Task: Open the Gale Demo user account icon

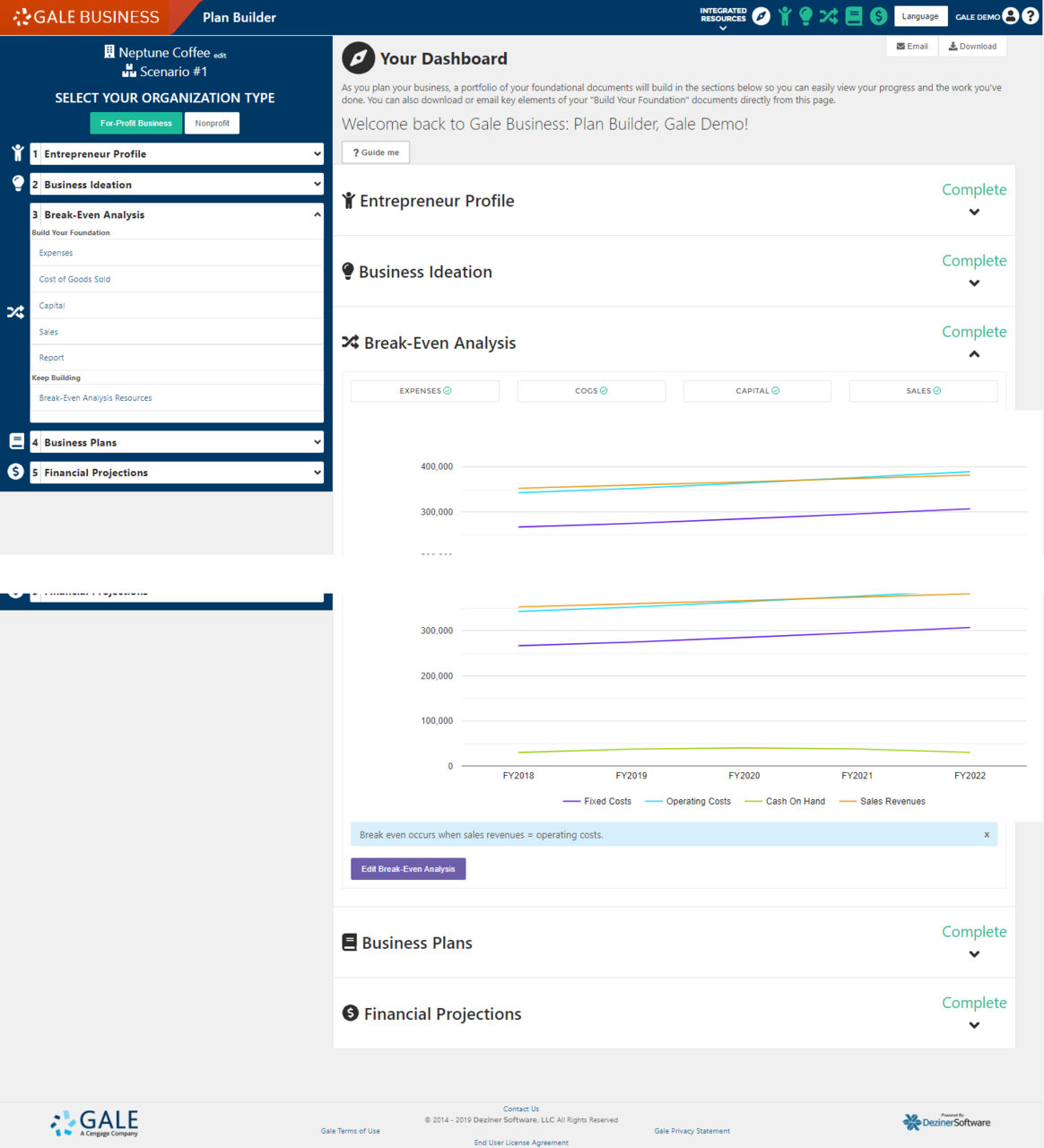Action: click(x=1011, y=16)
